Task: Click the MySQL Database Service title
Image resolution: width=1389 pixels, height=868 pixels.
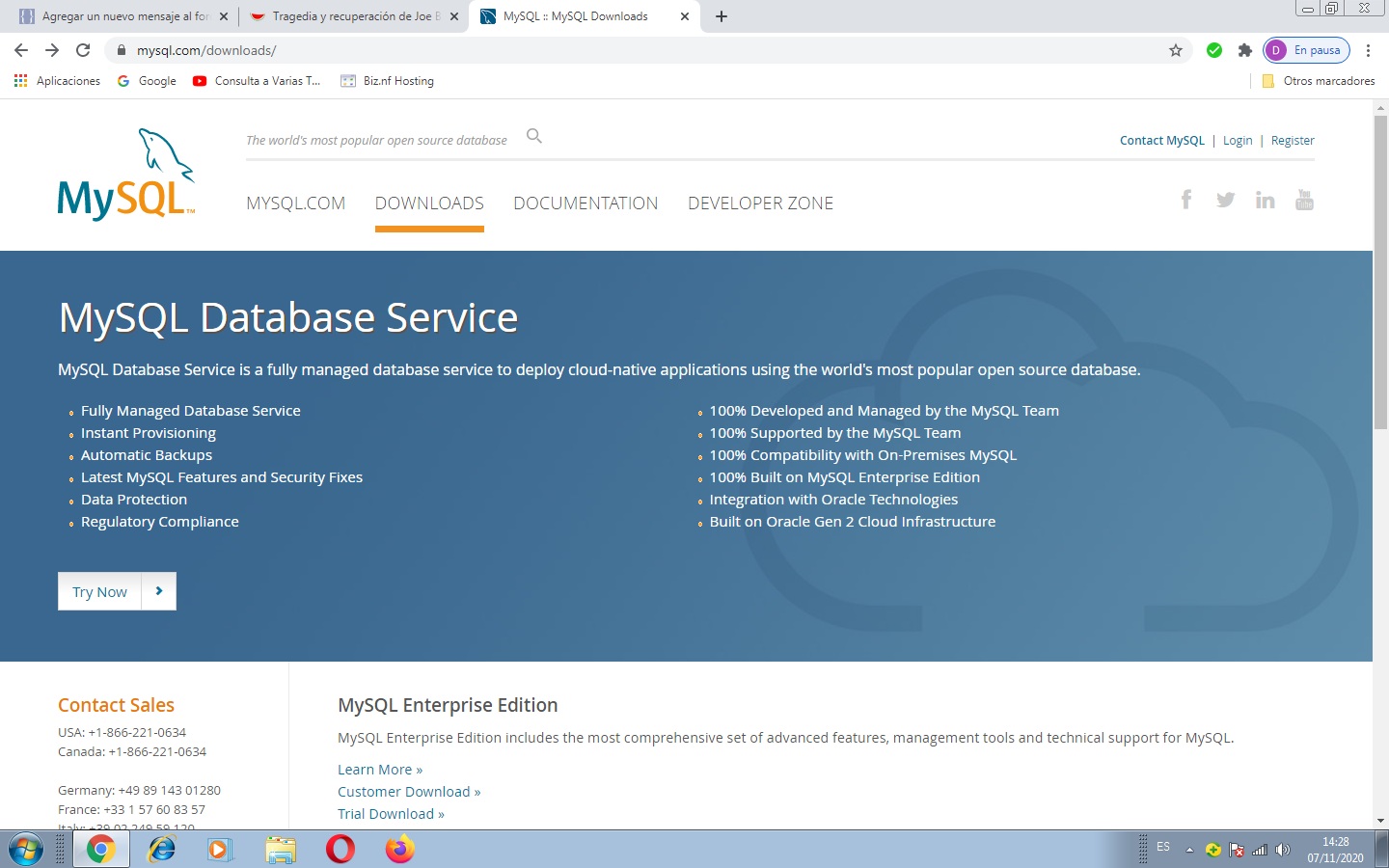Action: pos(288,318)
